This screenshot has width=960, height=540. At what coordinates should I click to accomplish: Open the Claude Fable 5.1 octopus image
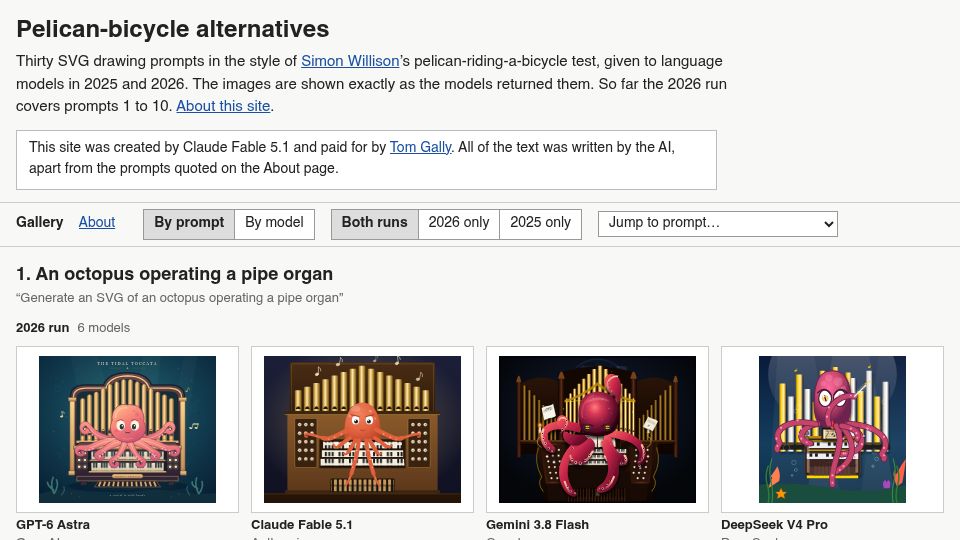point(362,429)
